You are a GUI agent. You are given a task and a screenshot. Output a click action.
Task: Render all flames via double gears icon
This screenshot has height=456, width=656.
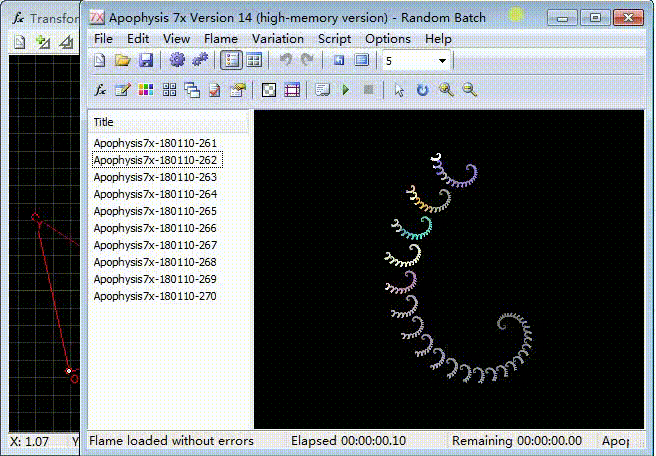point(200,60)
